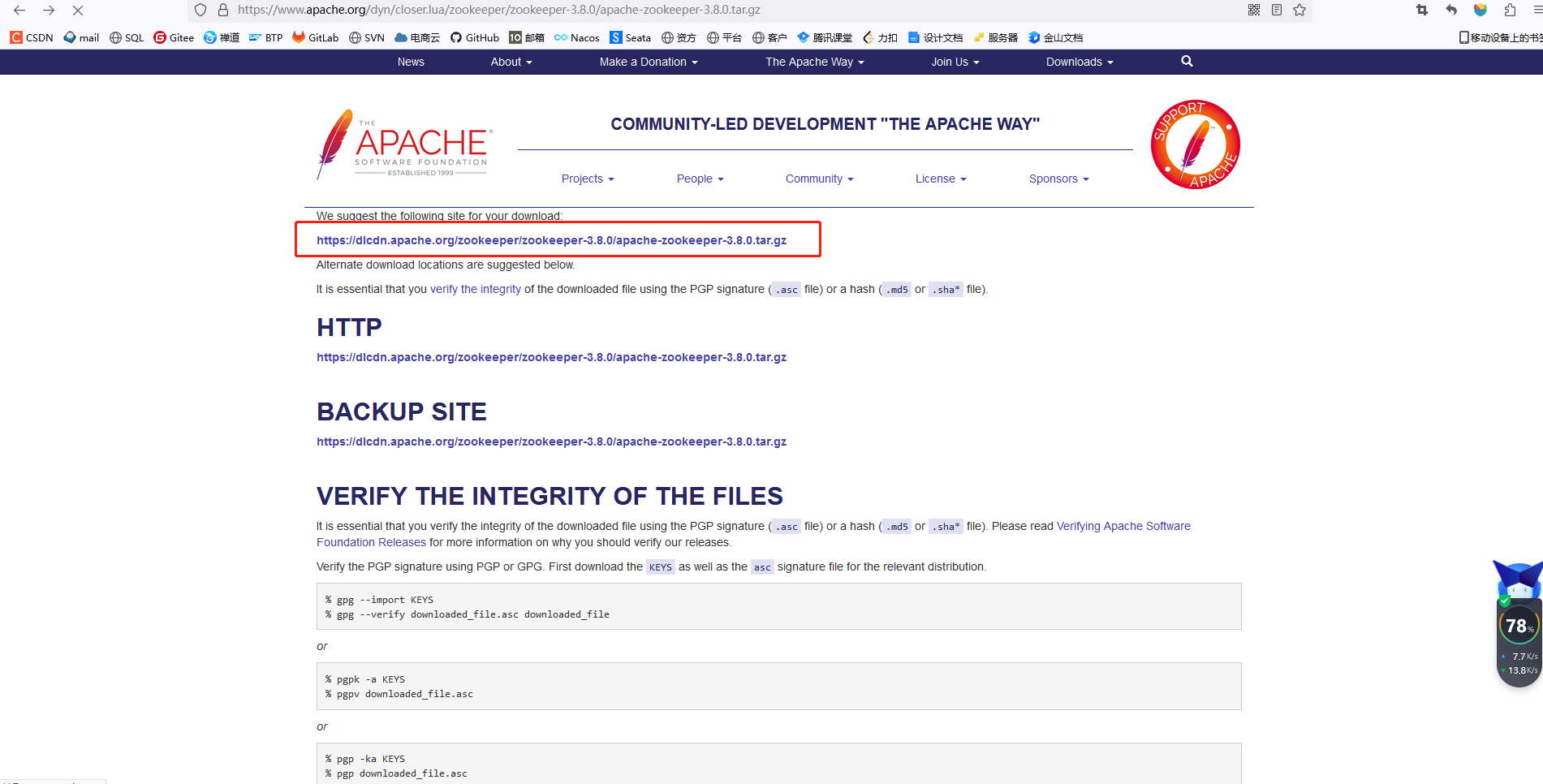
Task: Open the 平台 bookmark
Action: pos(724,37)
